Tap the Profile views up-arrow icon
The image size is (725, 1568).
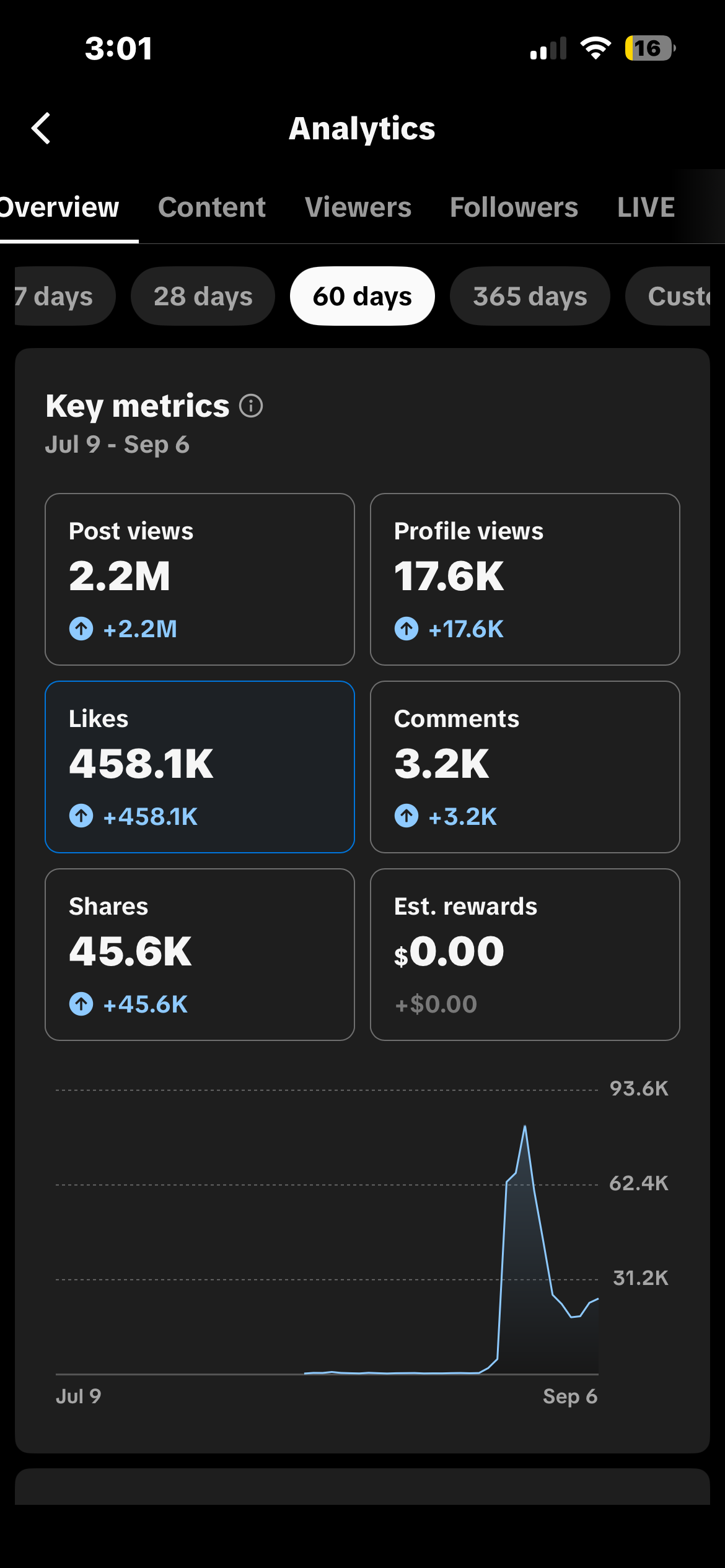coord(406,629)
